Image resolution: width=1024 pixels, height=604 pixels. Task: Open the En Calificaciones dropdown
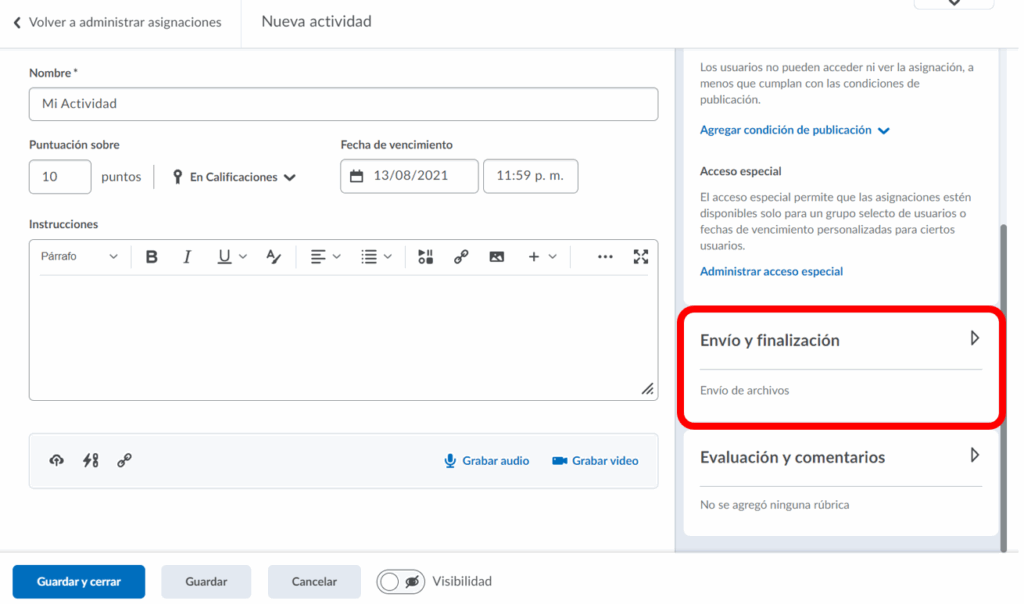click(235, 177)
